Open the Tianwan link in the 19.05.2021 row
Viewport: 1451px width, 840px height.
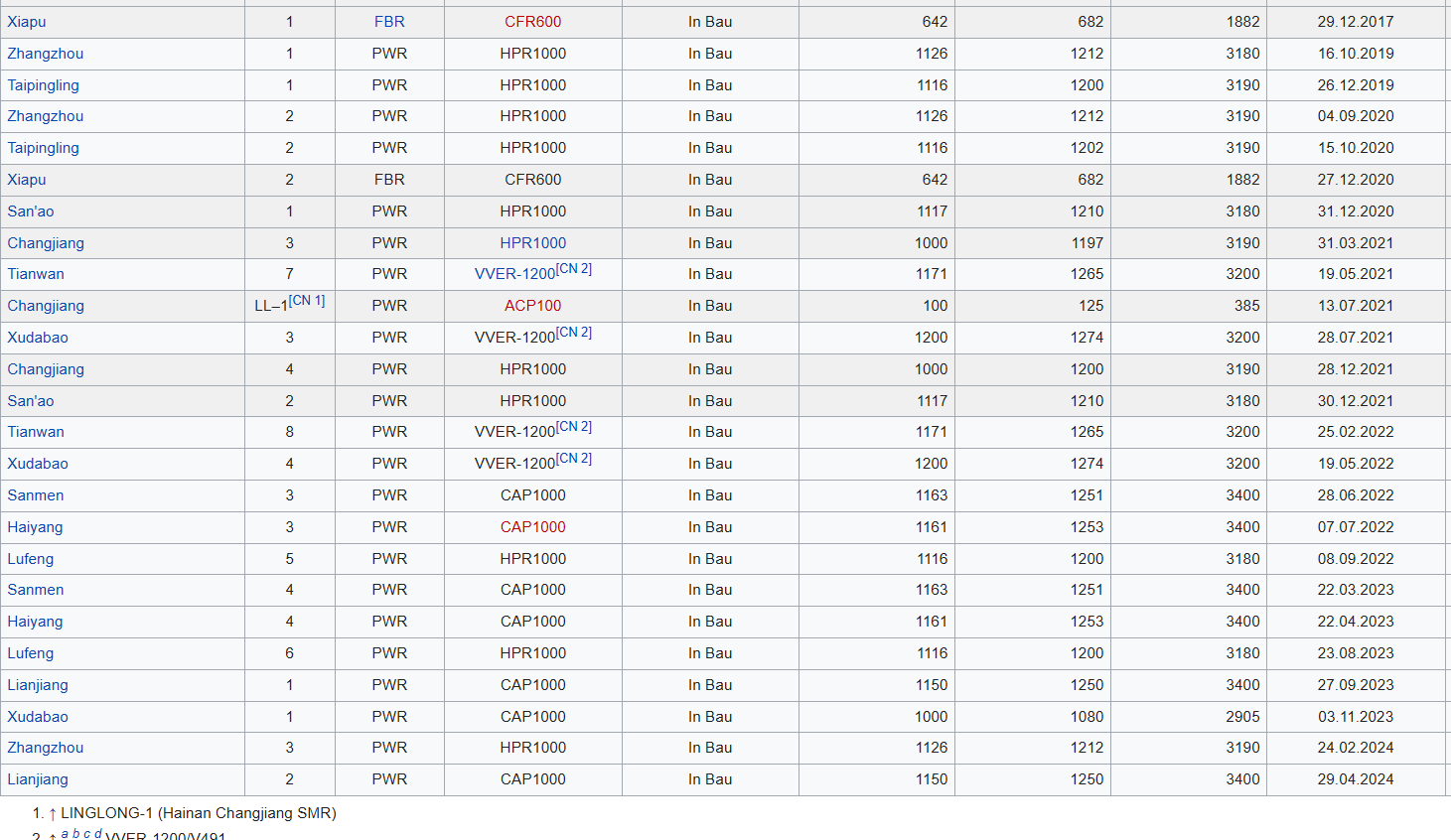point(36,274)
